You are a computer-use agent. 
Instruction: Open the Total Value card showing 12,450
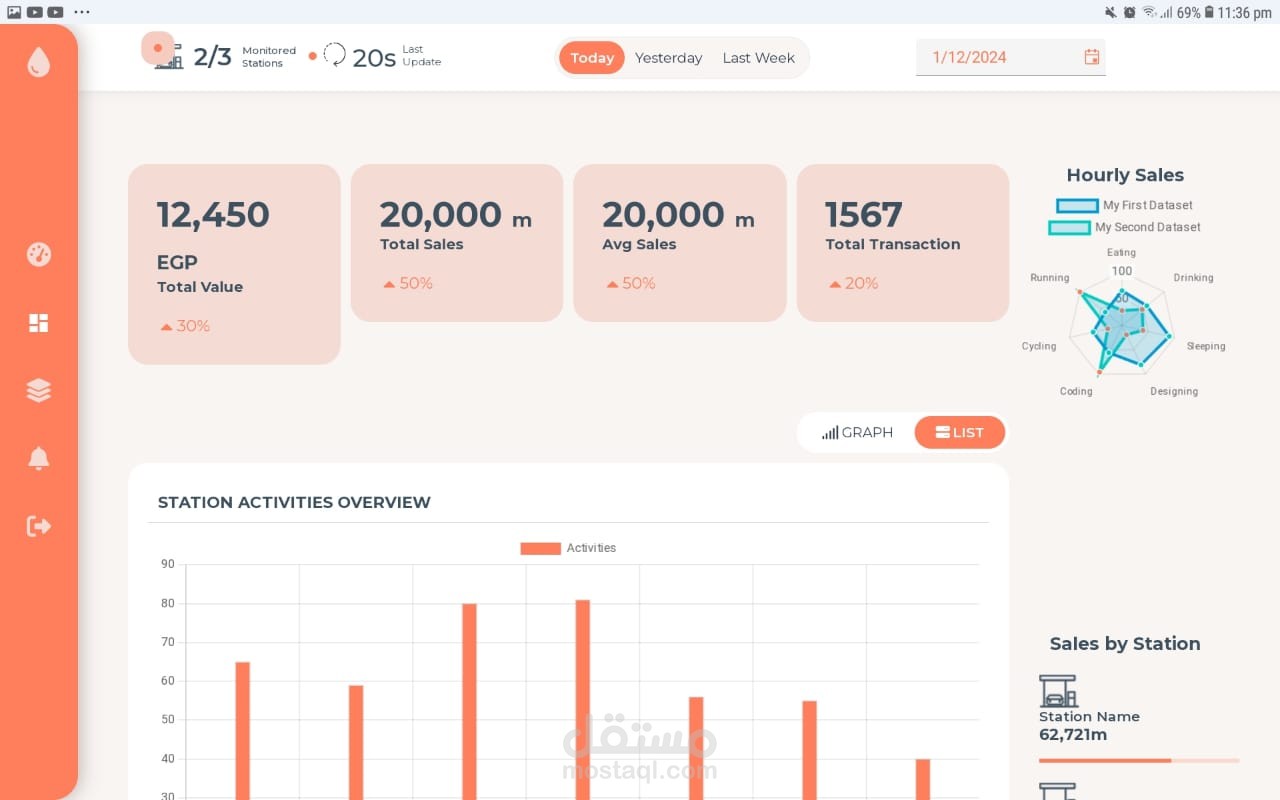(234, 264)
